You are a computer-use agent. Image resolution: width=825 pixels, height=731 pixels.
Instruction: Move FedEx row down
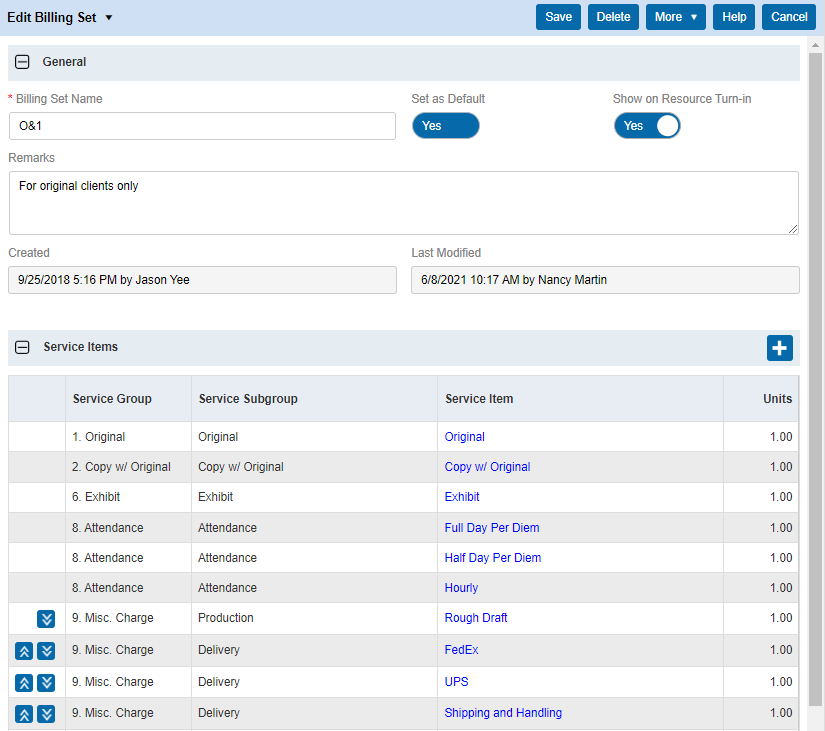(x=46, y=651)
